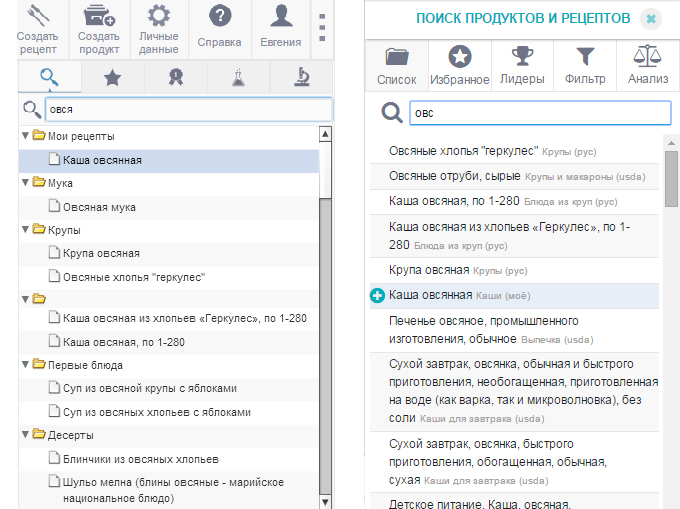This screenshot has width=680, height=509.
Task: Open the Евгения user profile icon
Action: [281, 18]
